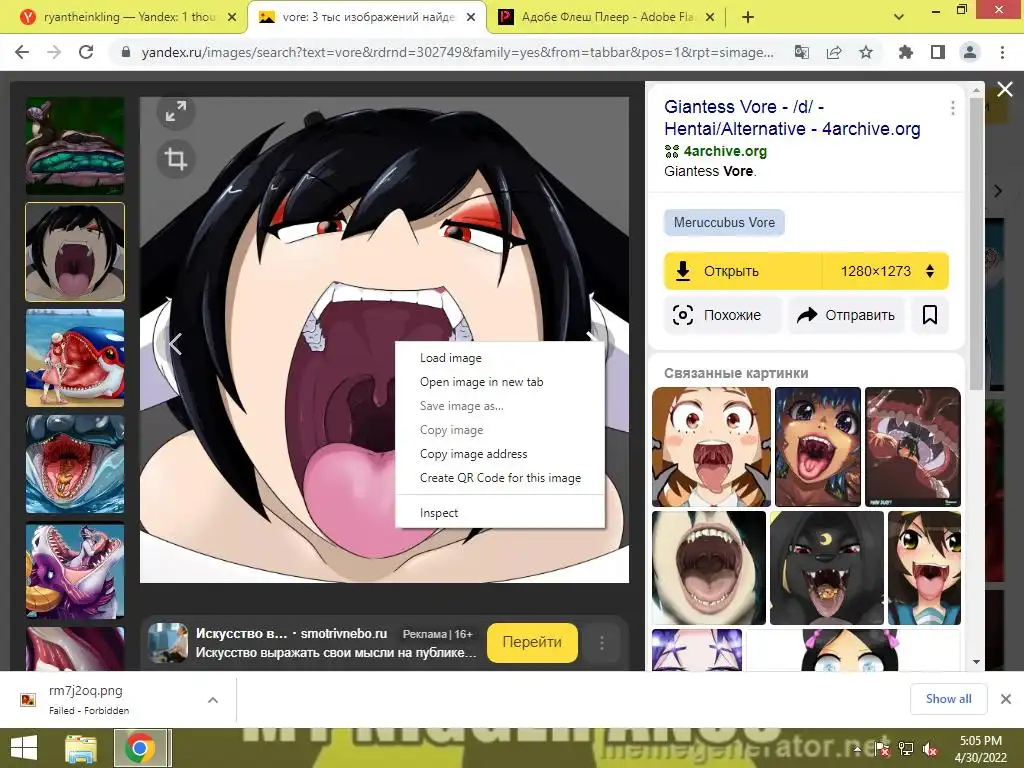Image resolution: width=1024 pixels, height=768 pixels.
Task: Go back using browser back arrow
Action: point(22,52)
